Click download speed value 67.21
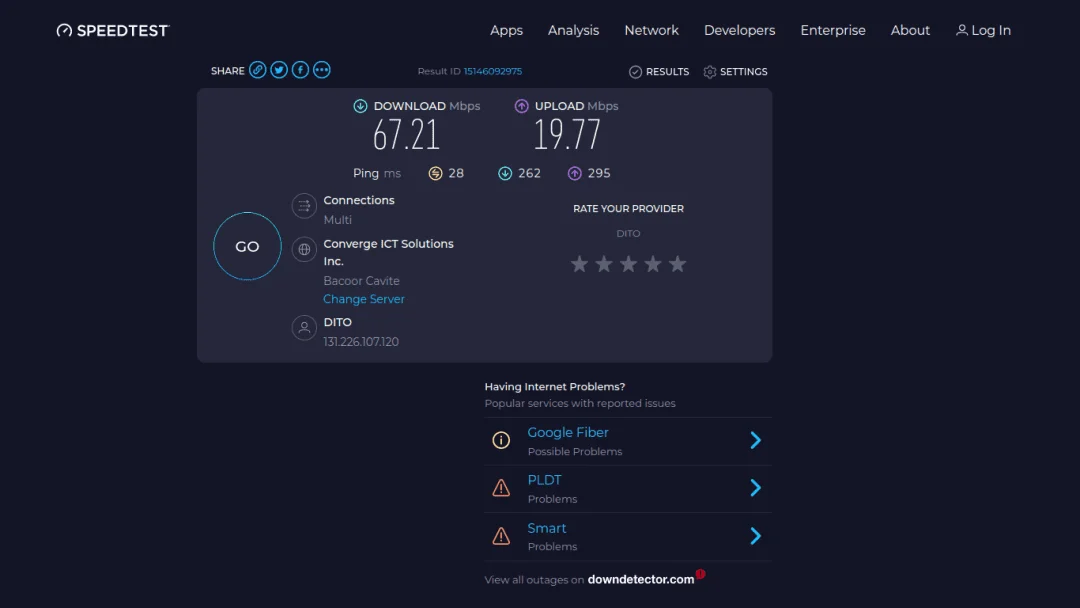Image resolution: width=1080 pixels, height=608 pixels. point(406,135)
